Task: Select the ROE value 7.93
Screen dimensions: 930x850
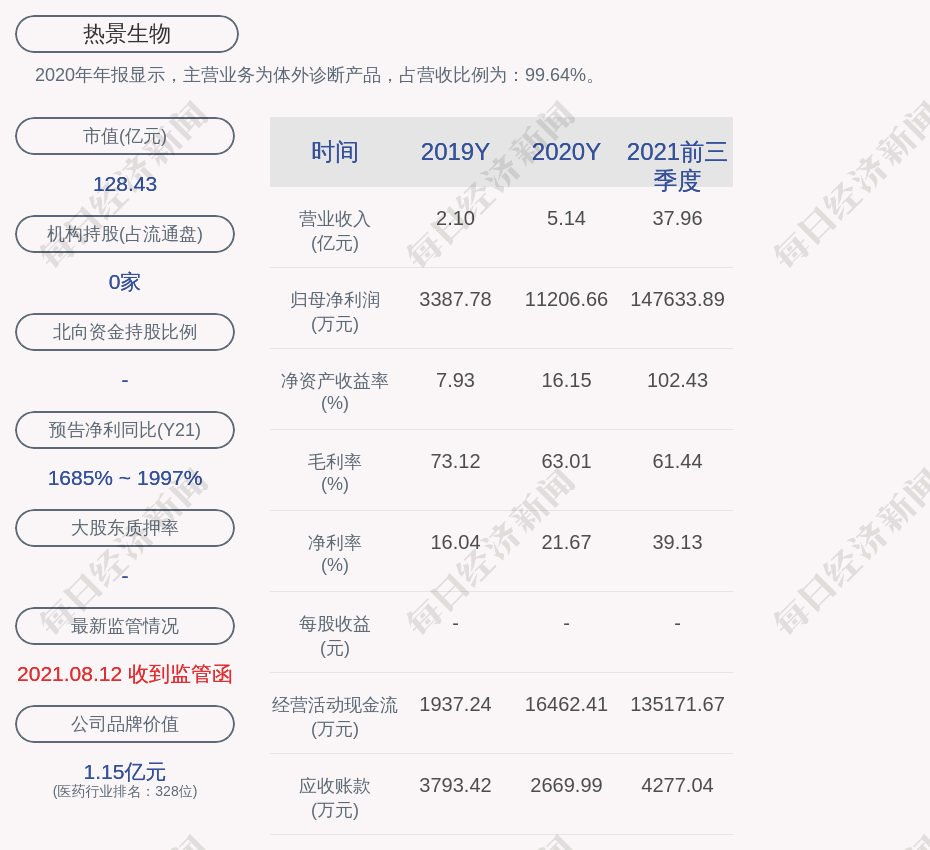Action: (456, 380)
